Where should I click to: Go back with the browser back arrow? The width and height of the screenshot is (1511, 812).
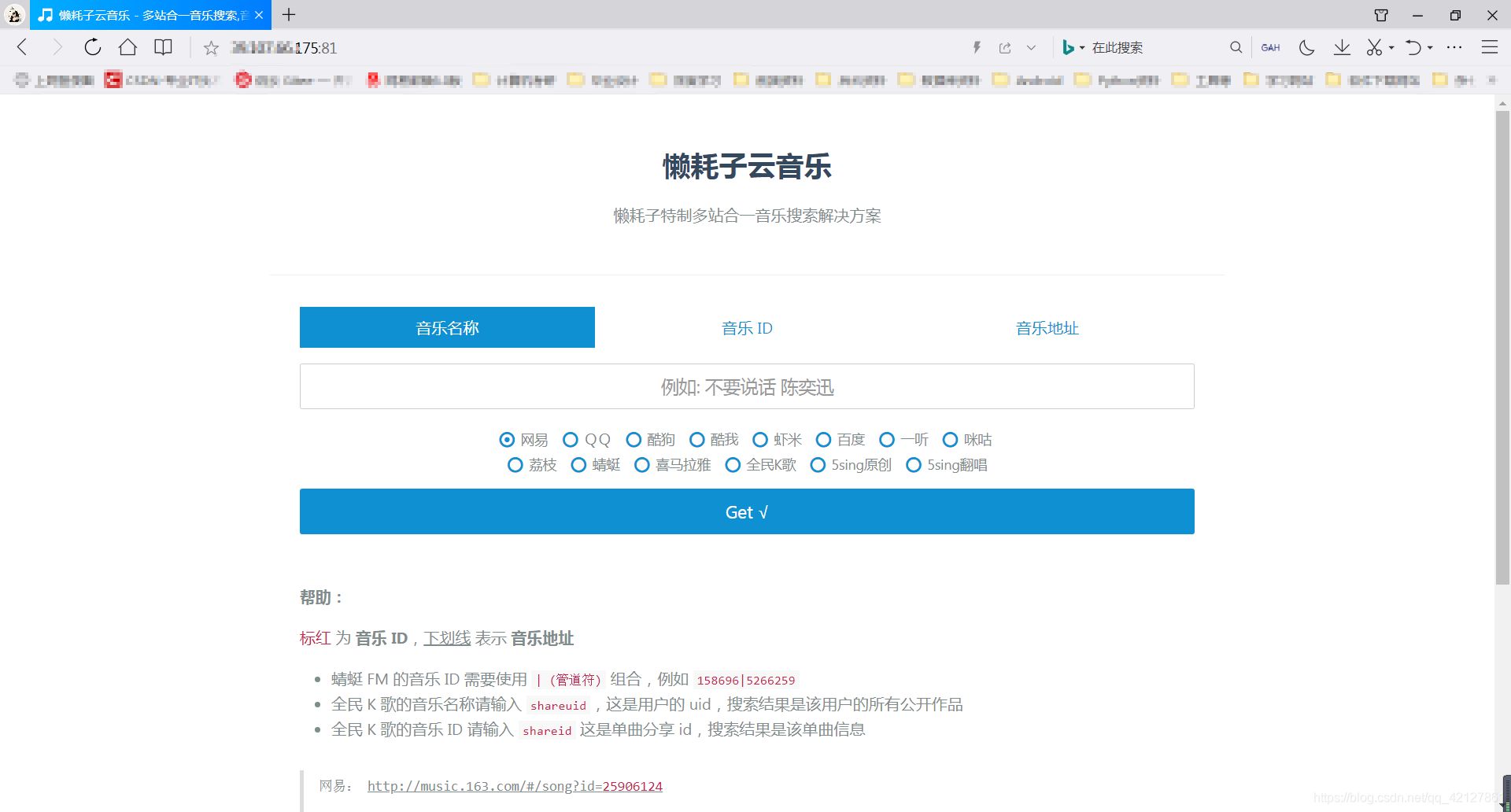point(22,47)
